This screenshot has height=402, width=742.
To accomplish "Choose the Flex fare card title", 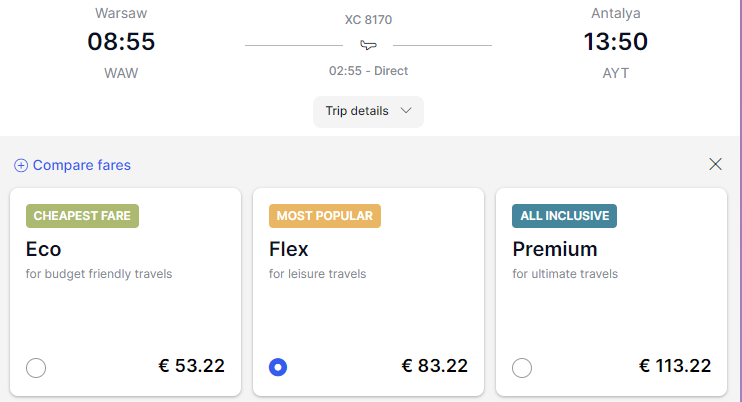I will pos(289,249).
